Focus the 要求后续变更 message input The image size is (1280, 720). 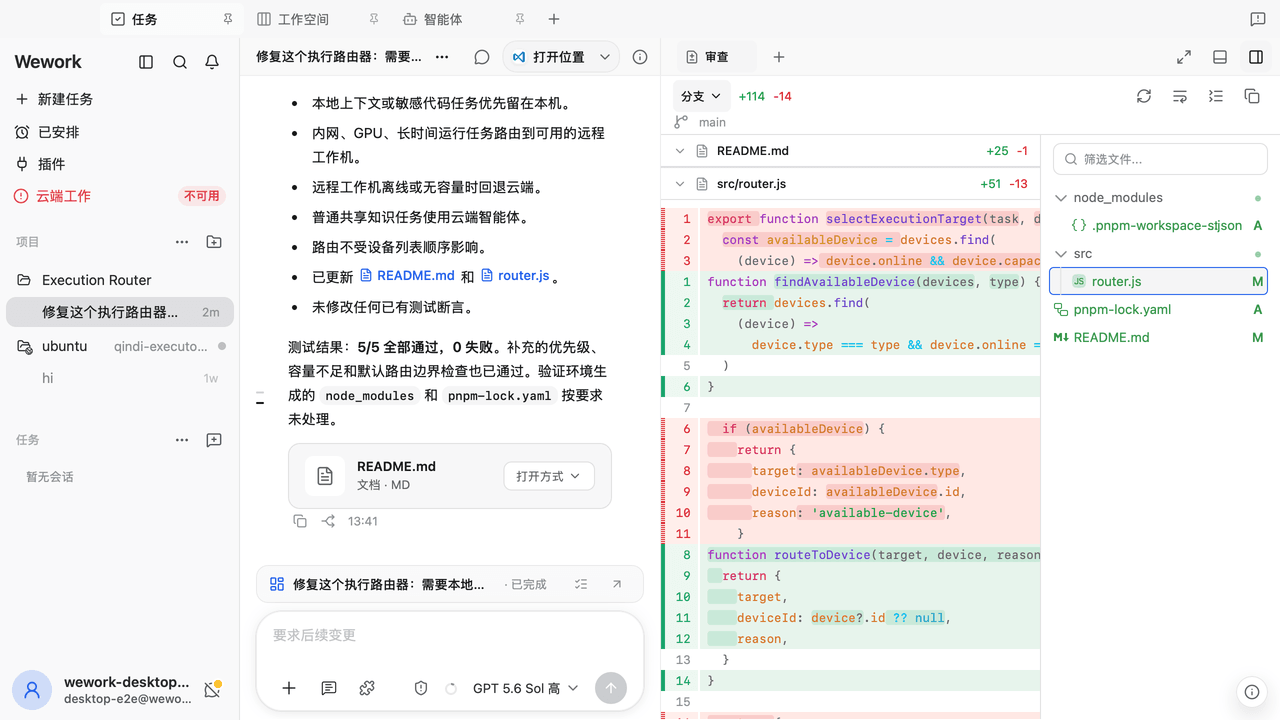coord(450,636)
